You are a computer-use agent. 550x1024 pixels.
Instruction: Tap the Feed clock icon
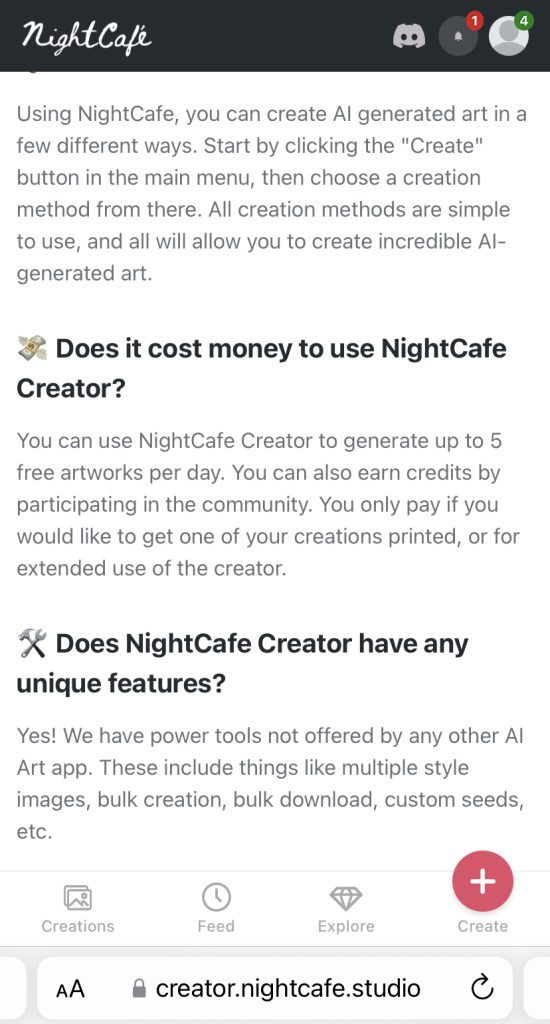(216, 897)
